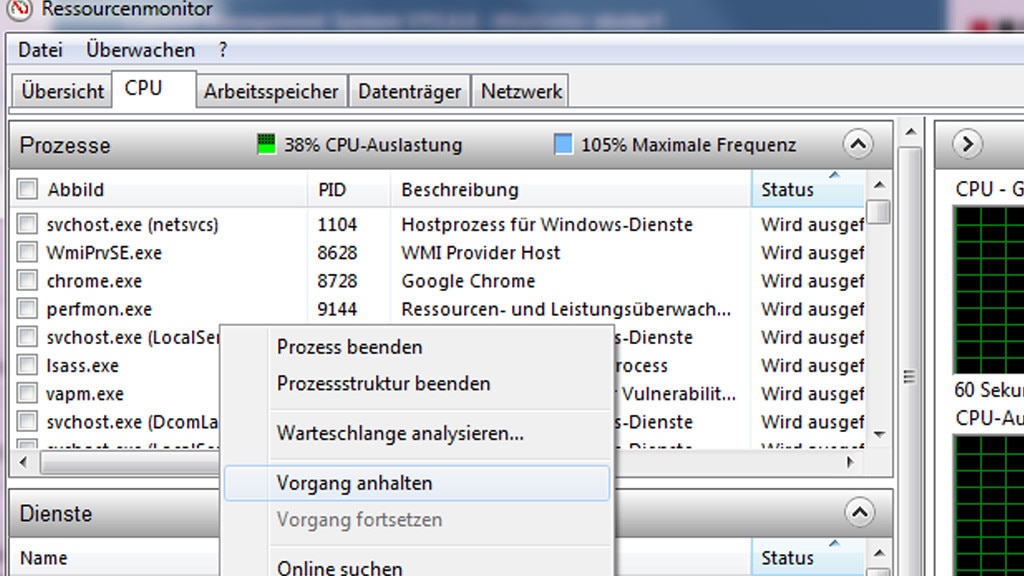Choose Prozess beenden from context menu

[417, 347]
